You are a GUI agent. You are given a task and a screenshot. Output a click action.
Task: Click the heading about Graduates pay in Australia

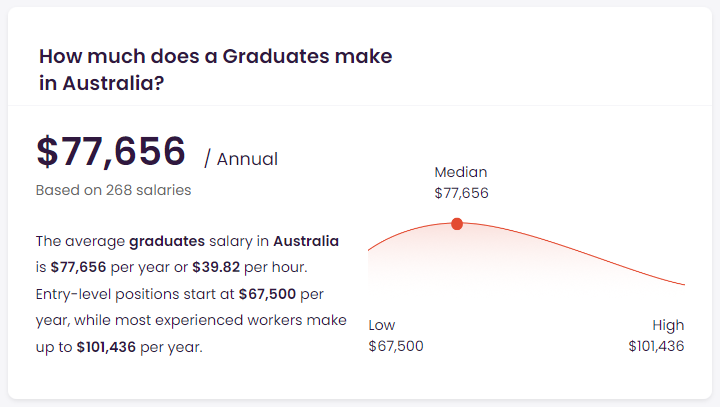click(x=215, y=70)
